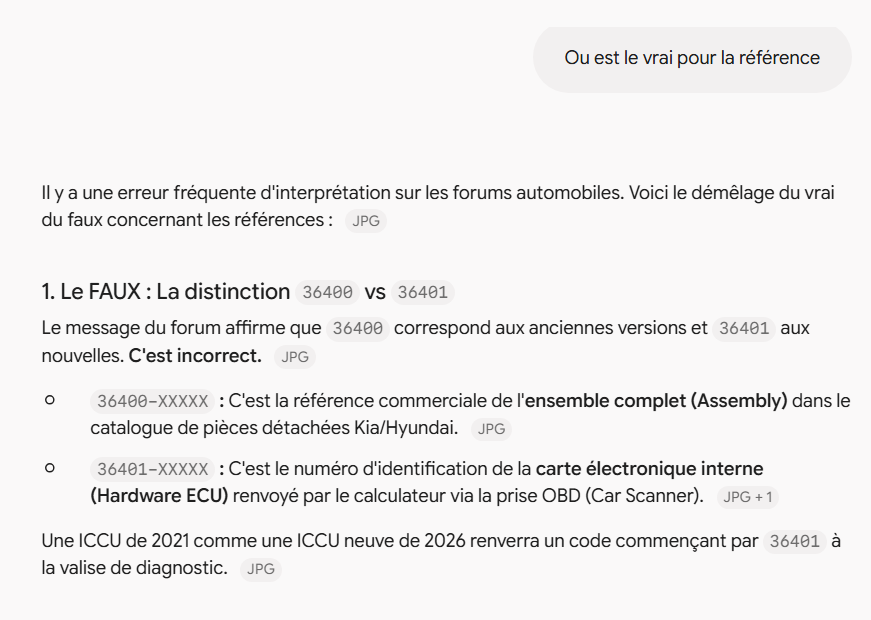Open the JPG citation after "Kia/Hyundai."
Image resolution: width=871 pixels, height=620 pixels.
click(491, 429)
